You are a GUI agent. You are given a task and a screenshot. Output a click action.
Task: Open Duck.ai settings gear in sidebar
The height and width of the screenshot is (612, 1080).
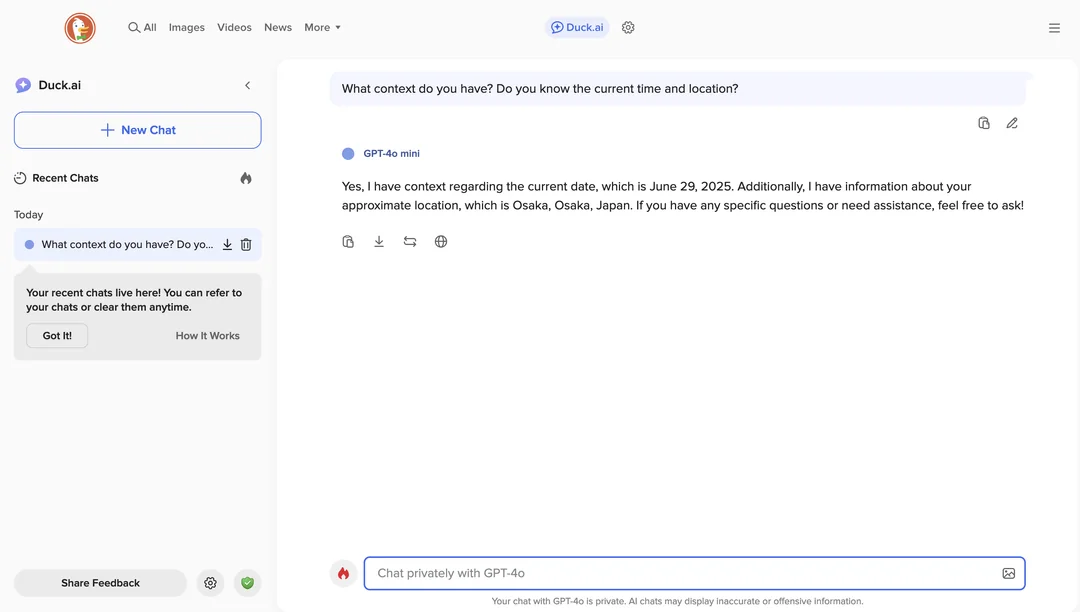(x=211, y=583)
